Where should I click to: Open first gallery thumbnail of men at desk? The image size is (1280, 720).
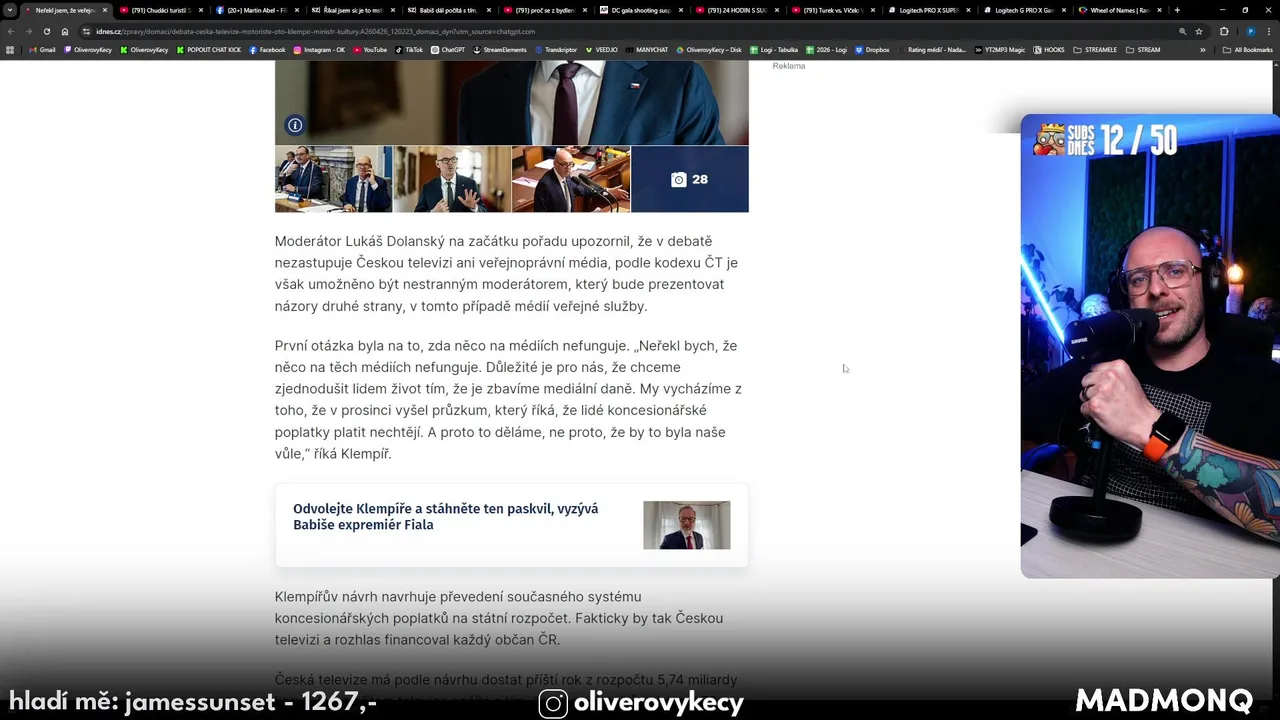pos(333,179)
